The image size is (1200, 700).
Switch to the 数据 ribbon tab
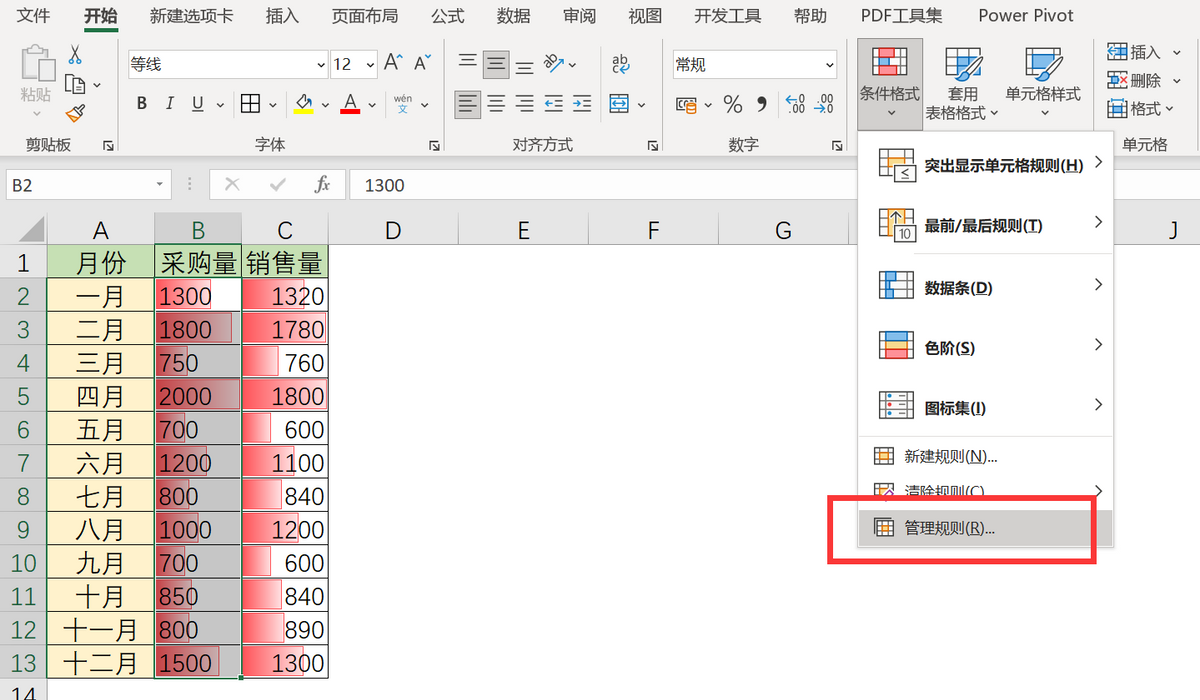514,16
